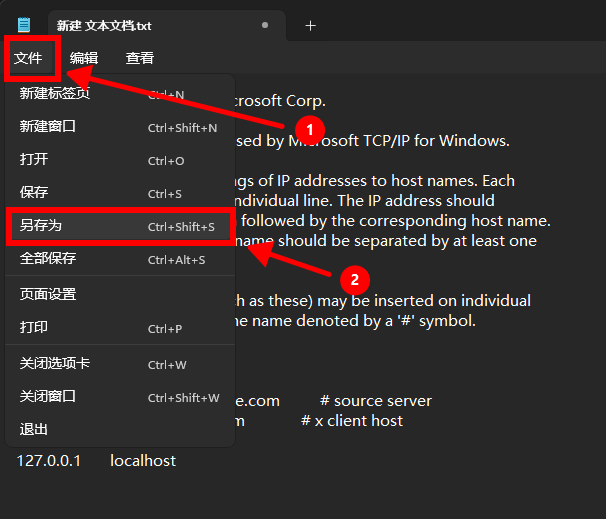This screenshot has height=519, width=606.
Task: Choose 打印 to print the document
Action: [34, 328]
